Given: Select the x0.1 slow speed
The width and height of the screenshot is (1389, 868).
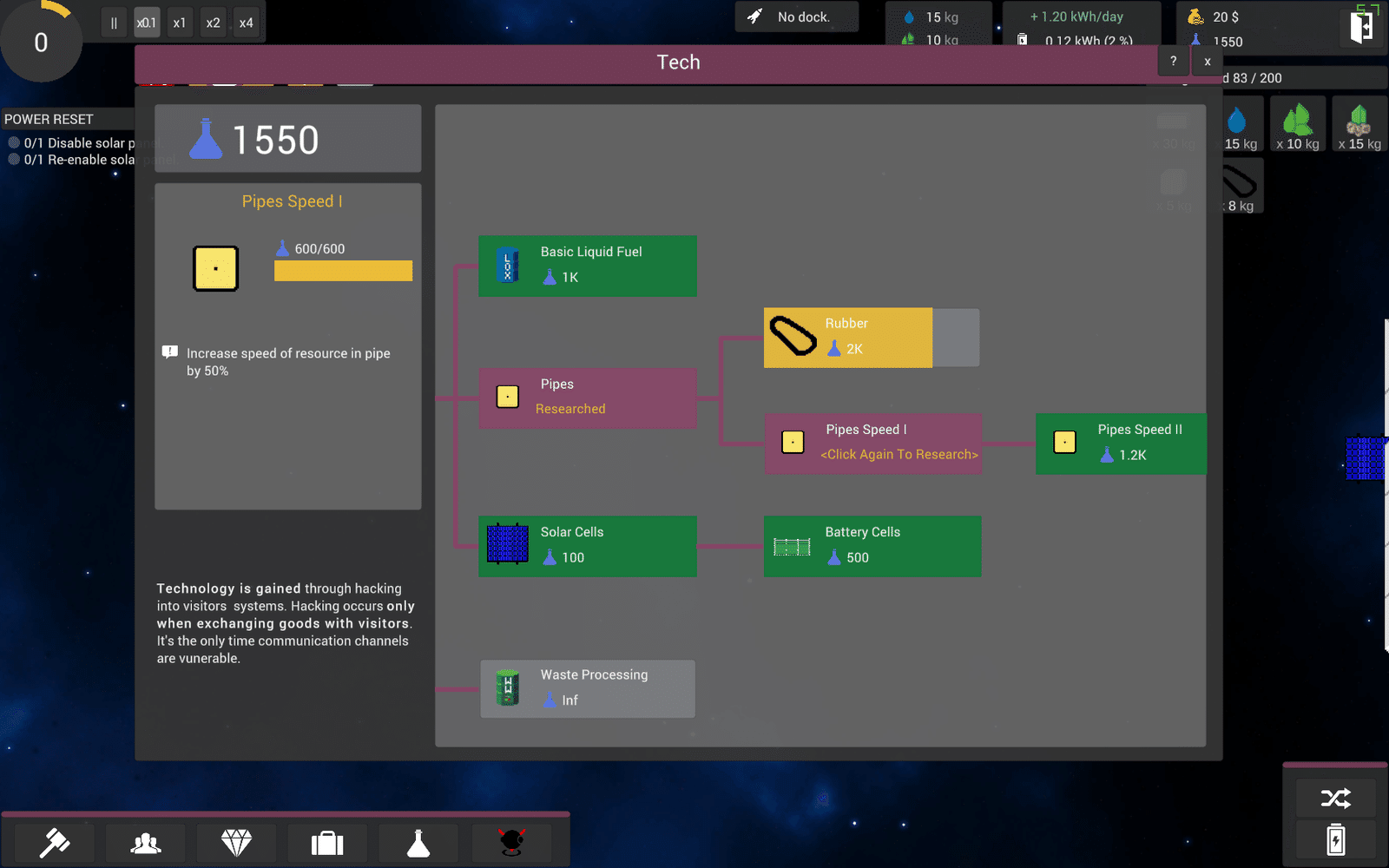Looking at the screenshot, I should coord(147,23).
